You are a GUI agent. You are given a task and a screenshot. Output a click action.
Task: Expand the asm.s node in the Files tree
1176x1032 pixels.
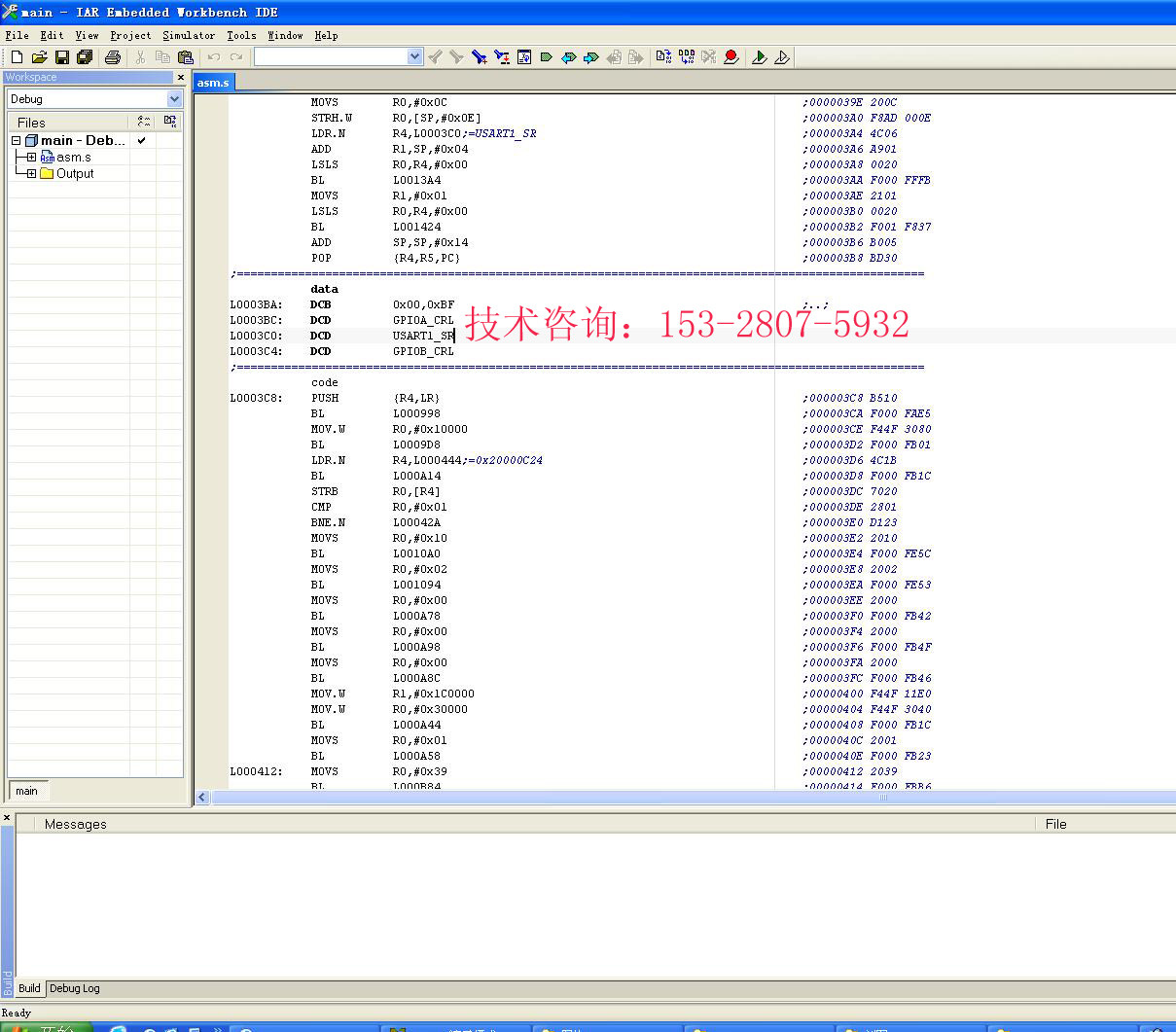click(x=30, y=157)
